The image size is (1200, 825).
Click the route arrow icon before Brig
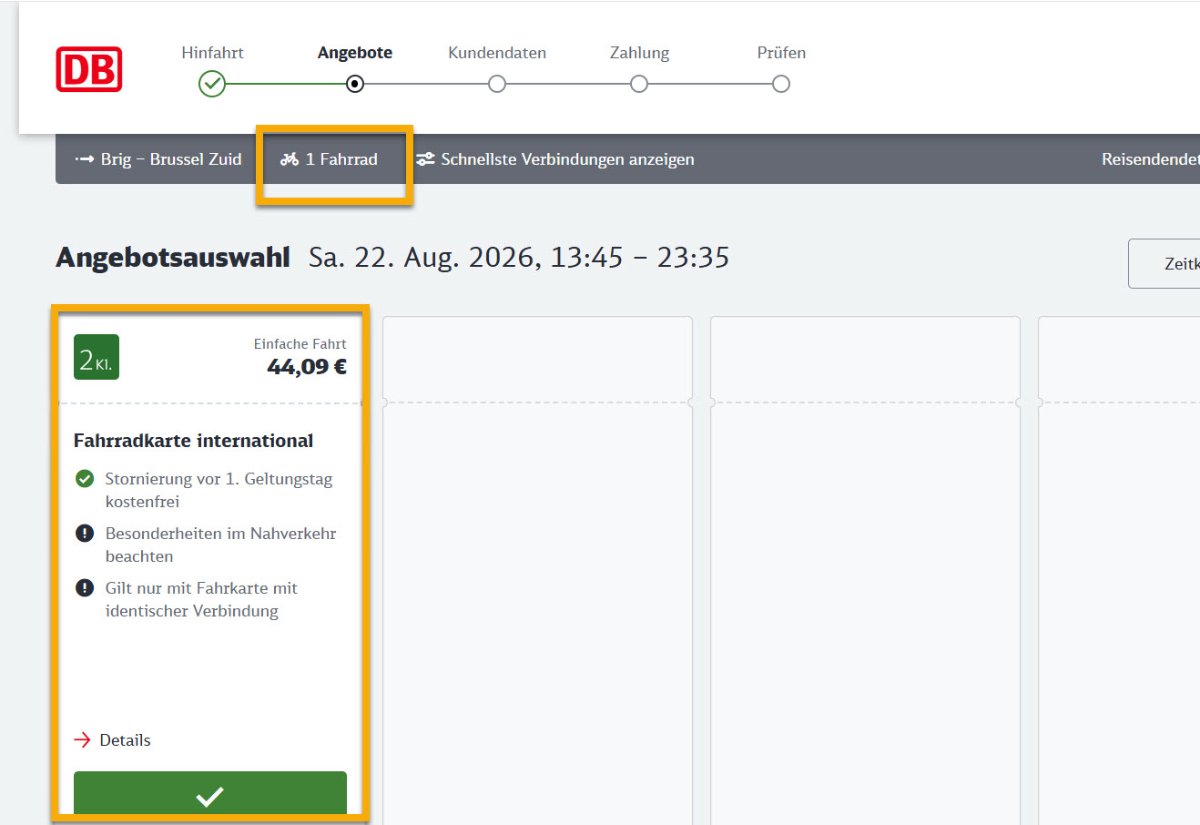point(84,159)
